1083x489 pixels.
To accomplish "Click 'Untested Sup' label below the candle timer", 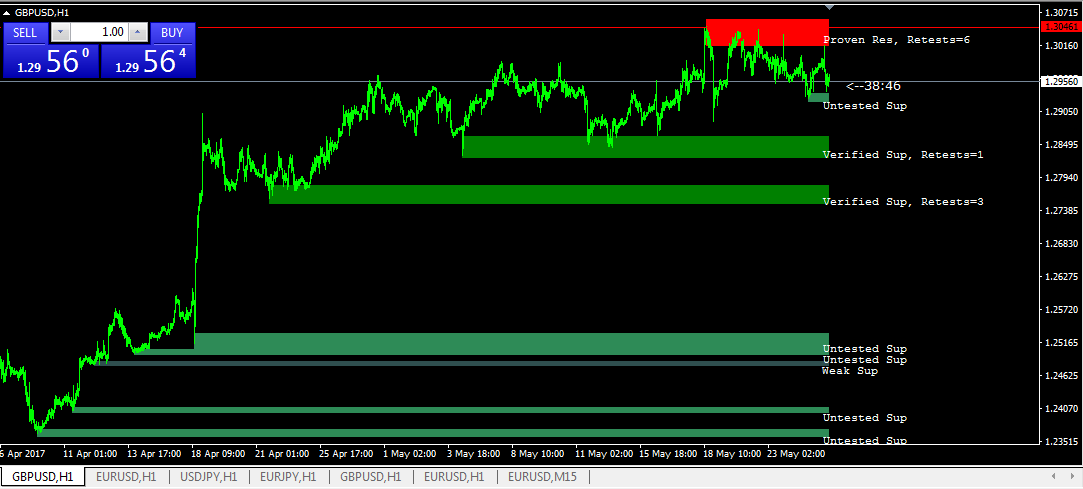I will click(x=865, y=106).
